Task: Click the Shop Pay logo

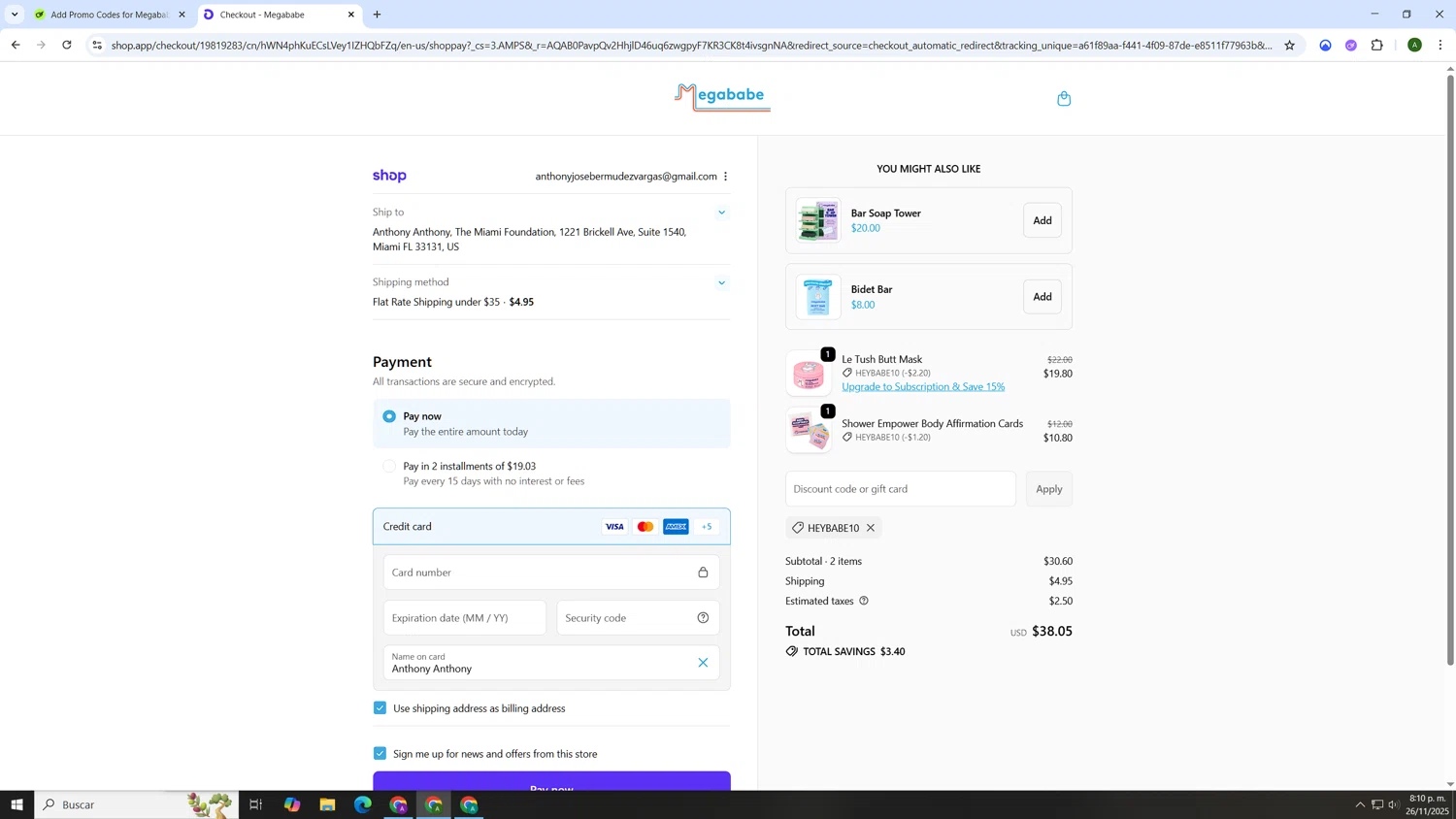Action: pyautogui.click(x=389, y=176)
